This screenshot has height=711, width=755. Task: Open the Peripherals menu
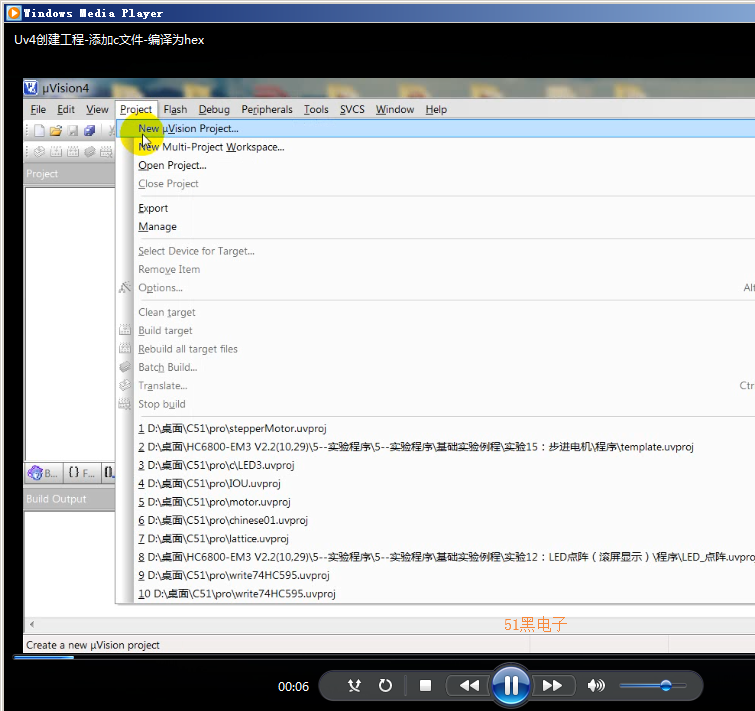pos(267,110)
